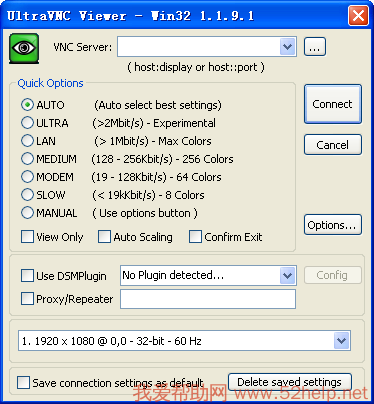Open the VNC Server history dropdown
Screen dimensions: 374x404
(288, 47)
